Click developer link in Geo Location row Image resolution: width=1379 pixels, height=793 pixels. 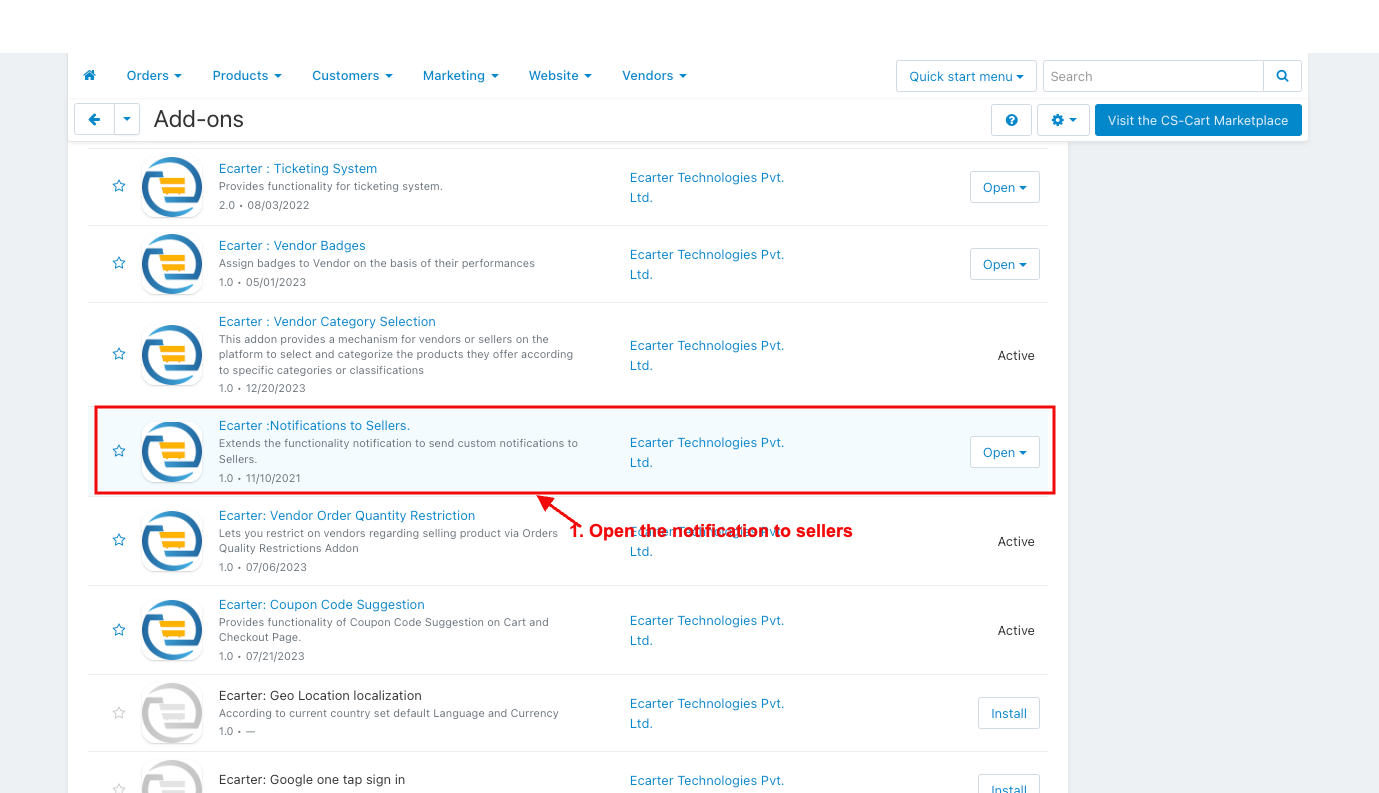707,713
